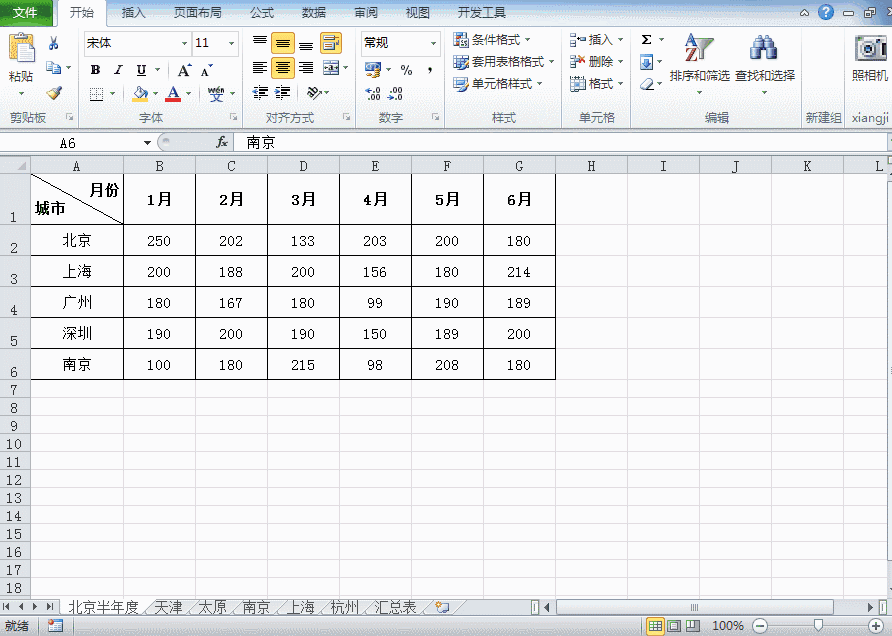892x636 pixels.
Task: Toggle underline formatting
Action: [141, 70]
